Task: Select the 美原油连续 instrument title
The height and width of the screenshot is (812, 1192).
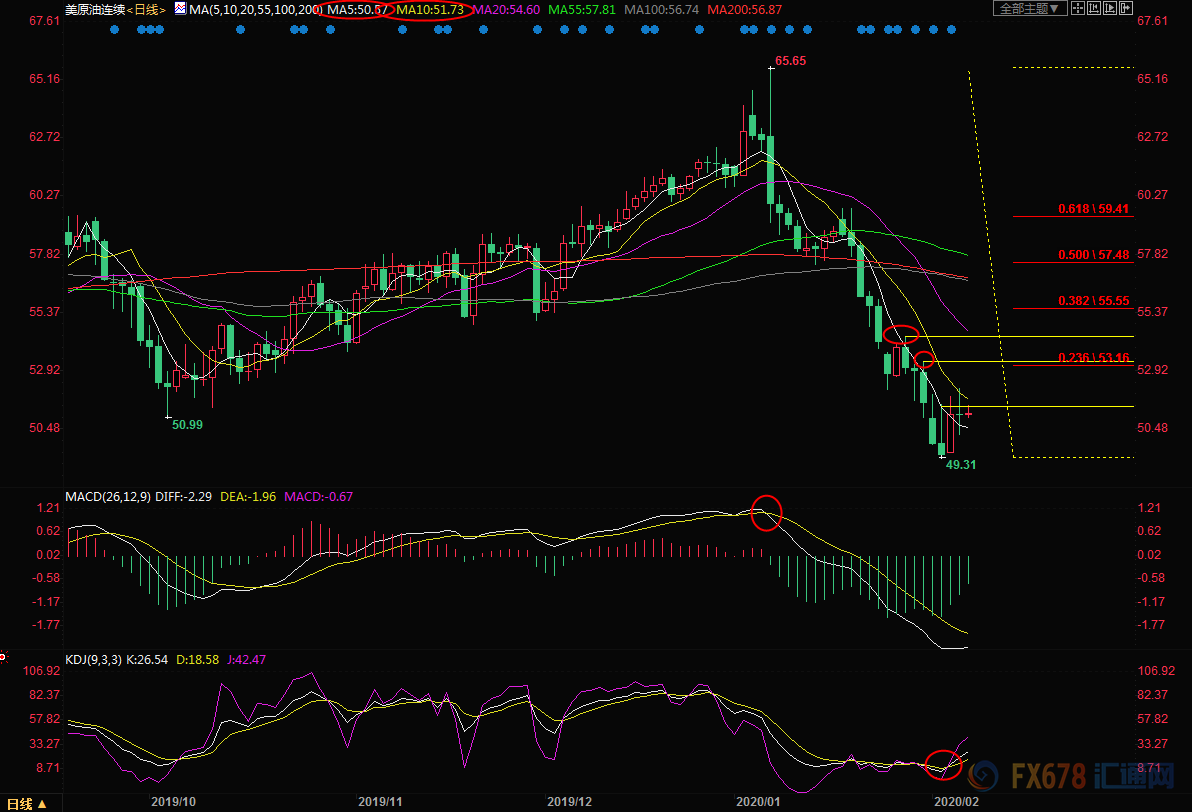Action: pos(94,9)
